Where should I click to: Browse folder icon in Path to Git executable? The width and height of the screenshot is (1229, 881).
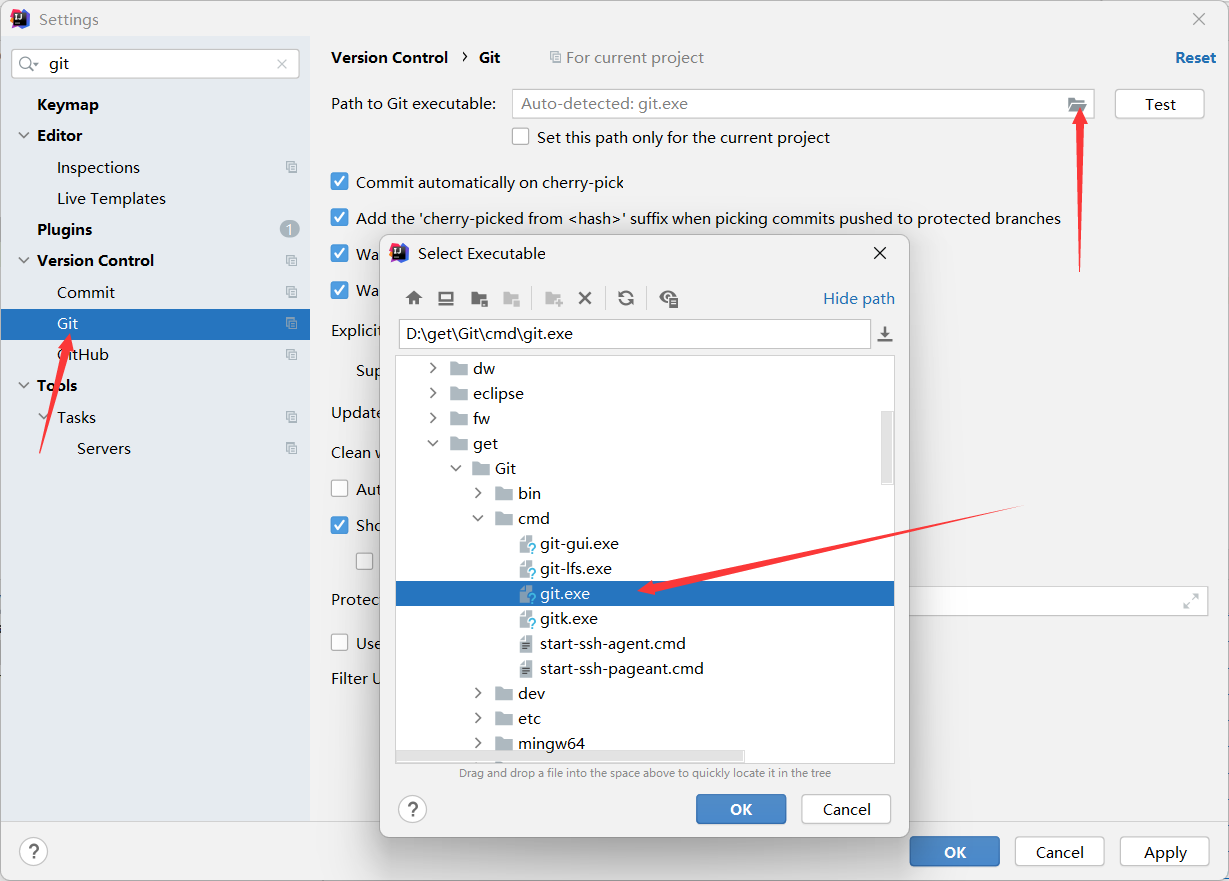point(1077,104)
